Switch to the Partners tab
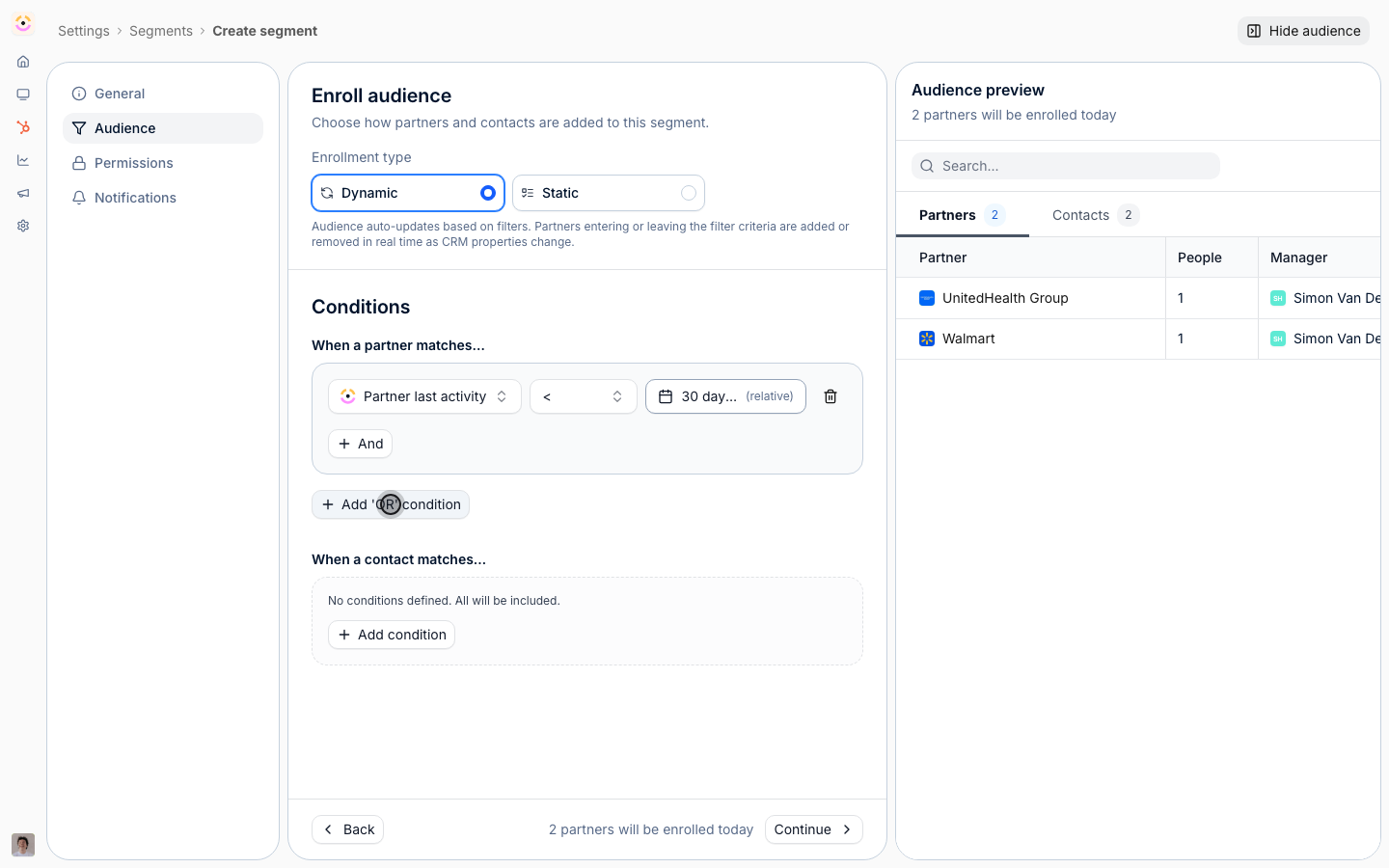The image size is (1389, 868). tap(962, 215)
